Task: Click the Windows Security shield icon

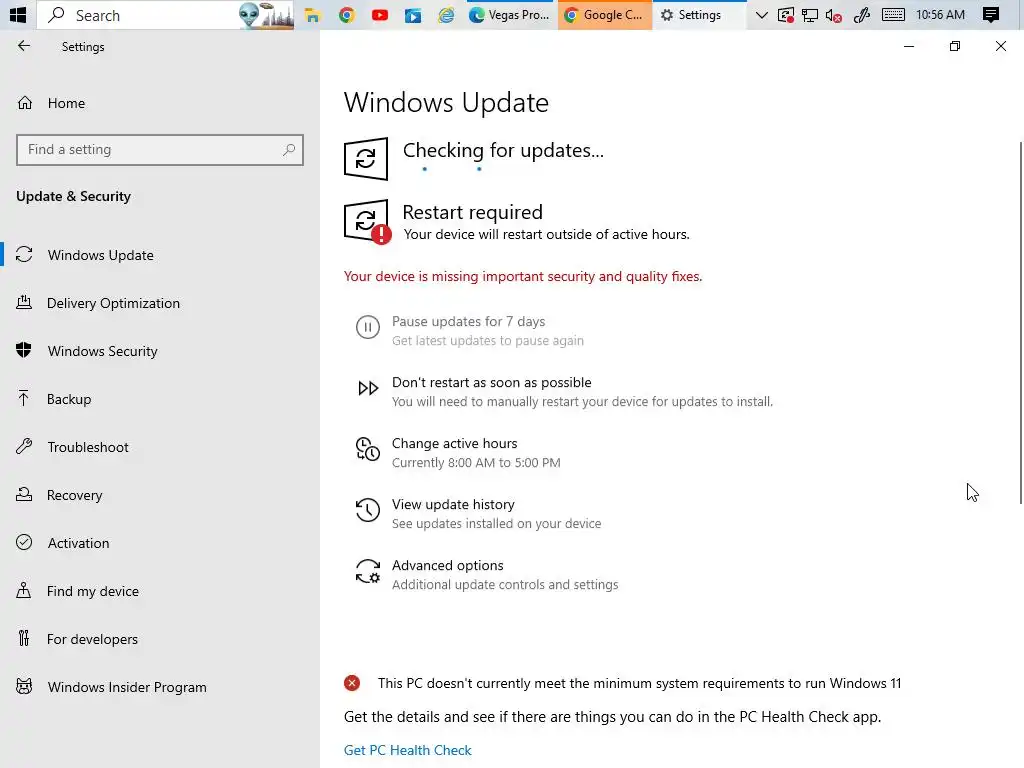Action: click(x=24, y=350)
